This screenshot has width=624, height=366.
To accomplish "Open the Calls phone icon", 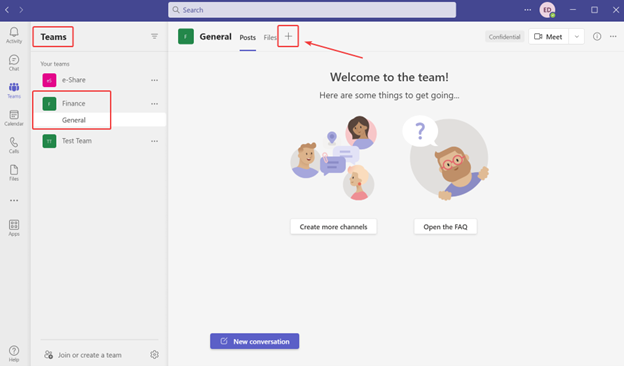I will (14, 142).
